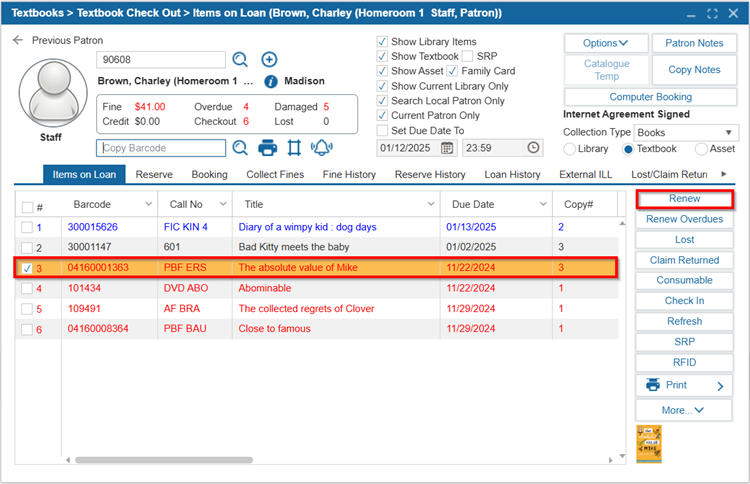The image size is (750, 484).
Task: Open Title column filter arrow
Action: point(430,204)
